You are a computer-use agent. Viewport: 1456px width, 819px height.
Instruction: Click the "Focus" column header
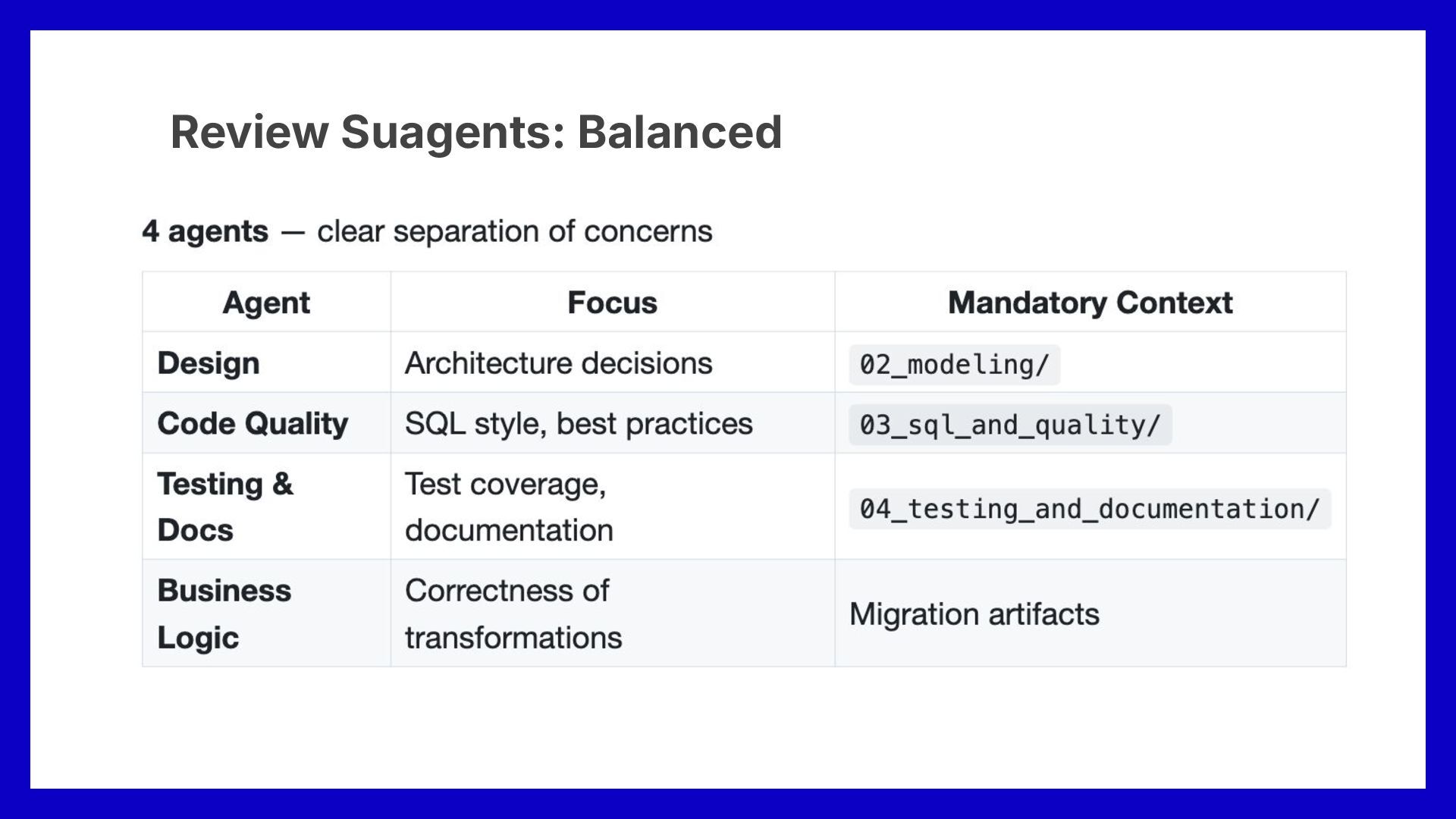coord(612,303)
